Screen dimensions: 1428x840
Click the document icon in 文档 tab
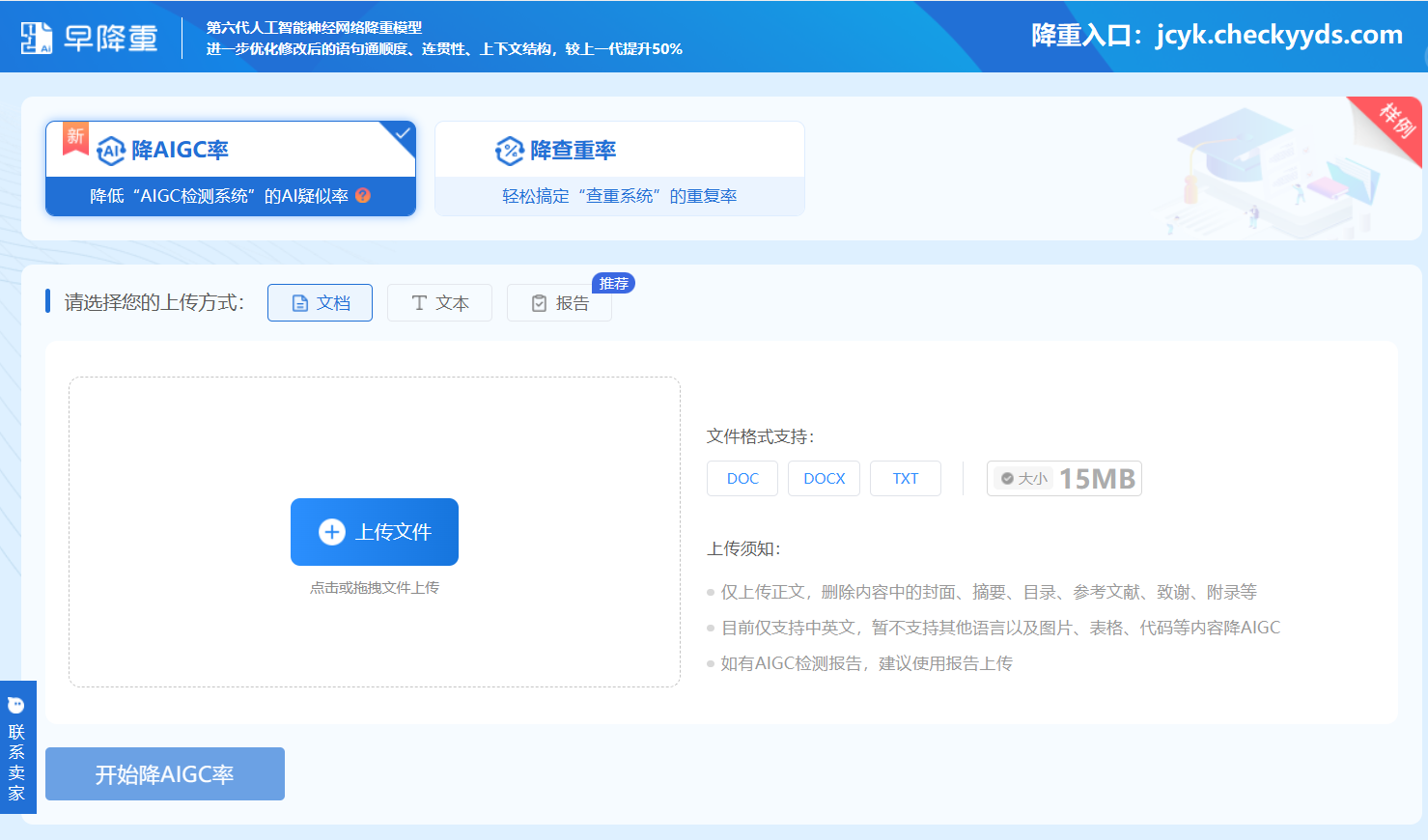(300, 303)
